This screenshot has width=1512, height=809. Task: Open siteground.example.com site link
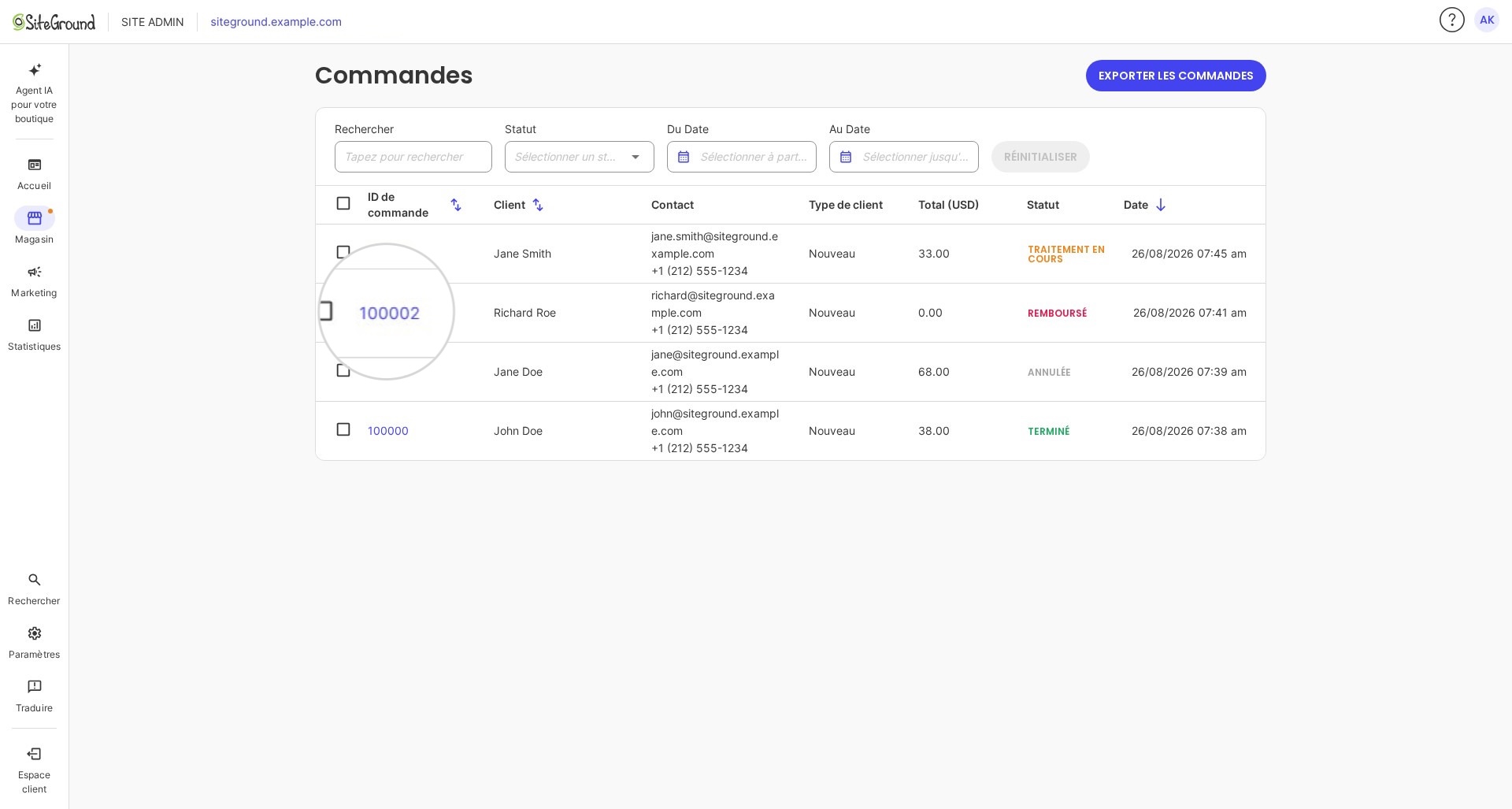coord(276,22)
